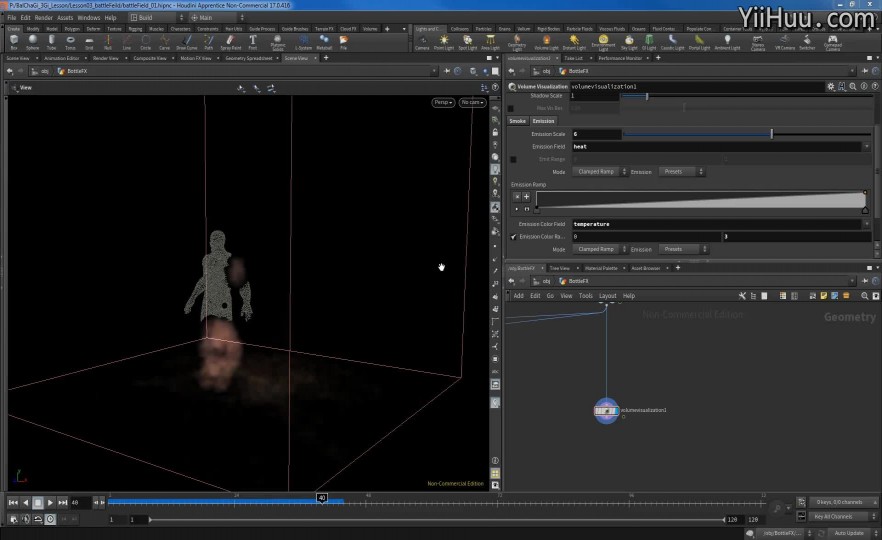This screenshot has width=882, height=540.
Task: Click the current frame marker on timeline
Action: coord(322,498)
